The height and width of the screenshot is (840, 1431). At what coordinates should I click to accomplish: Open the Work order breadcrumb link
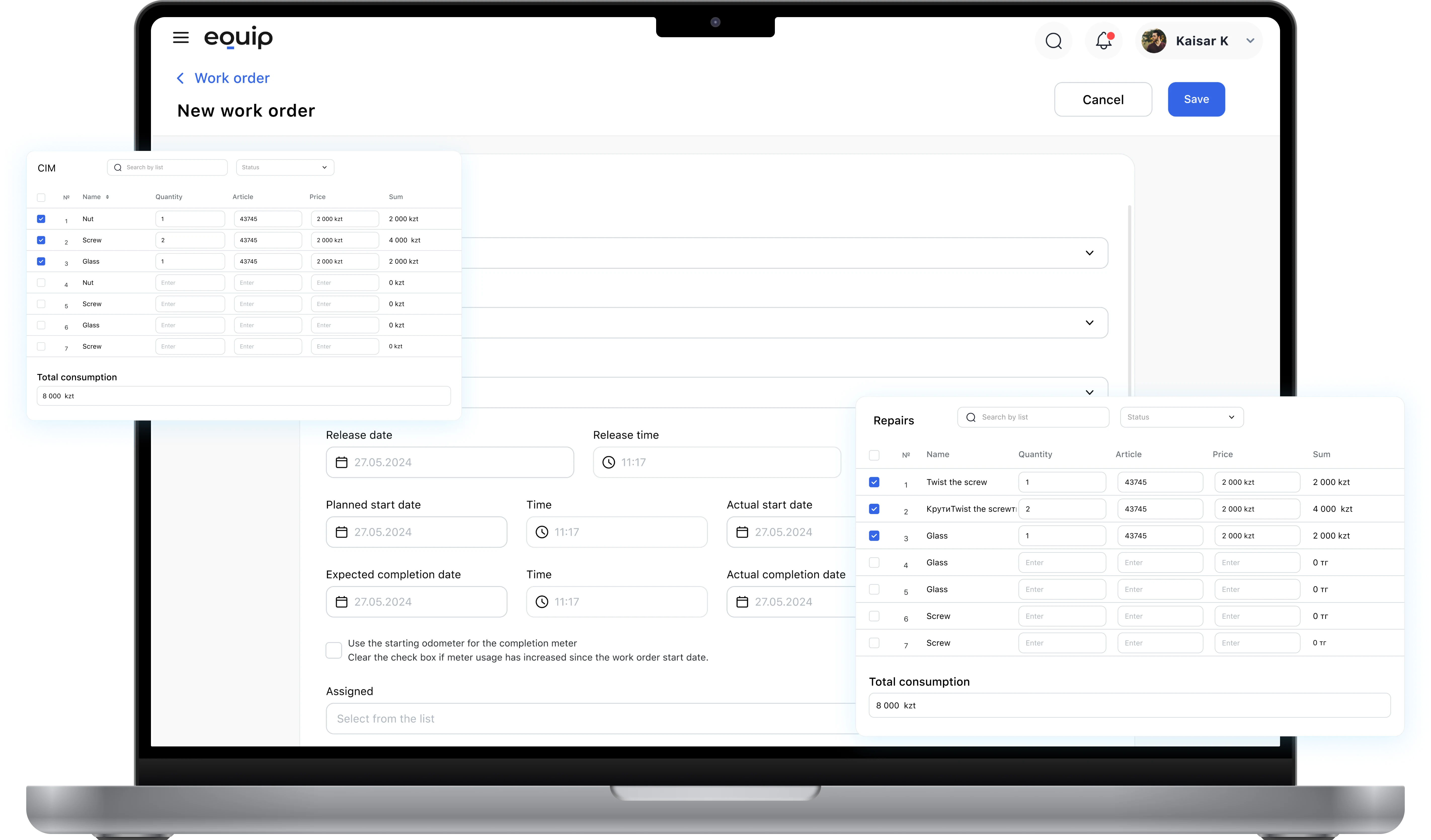(232, 78)
